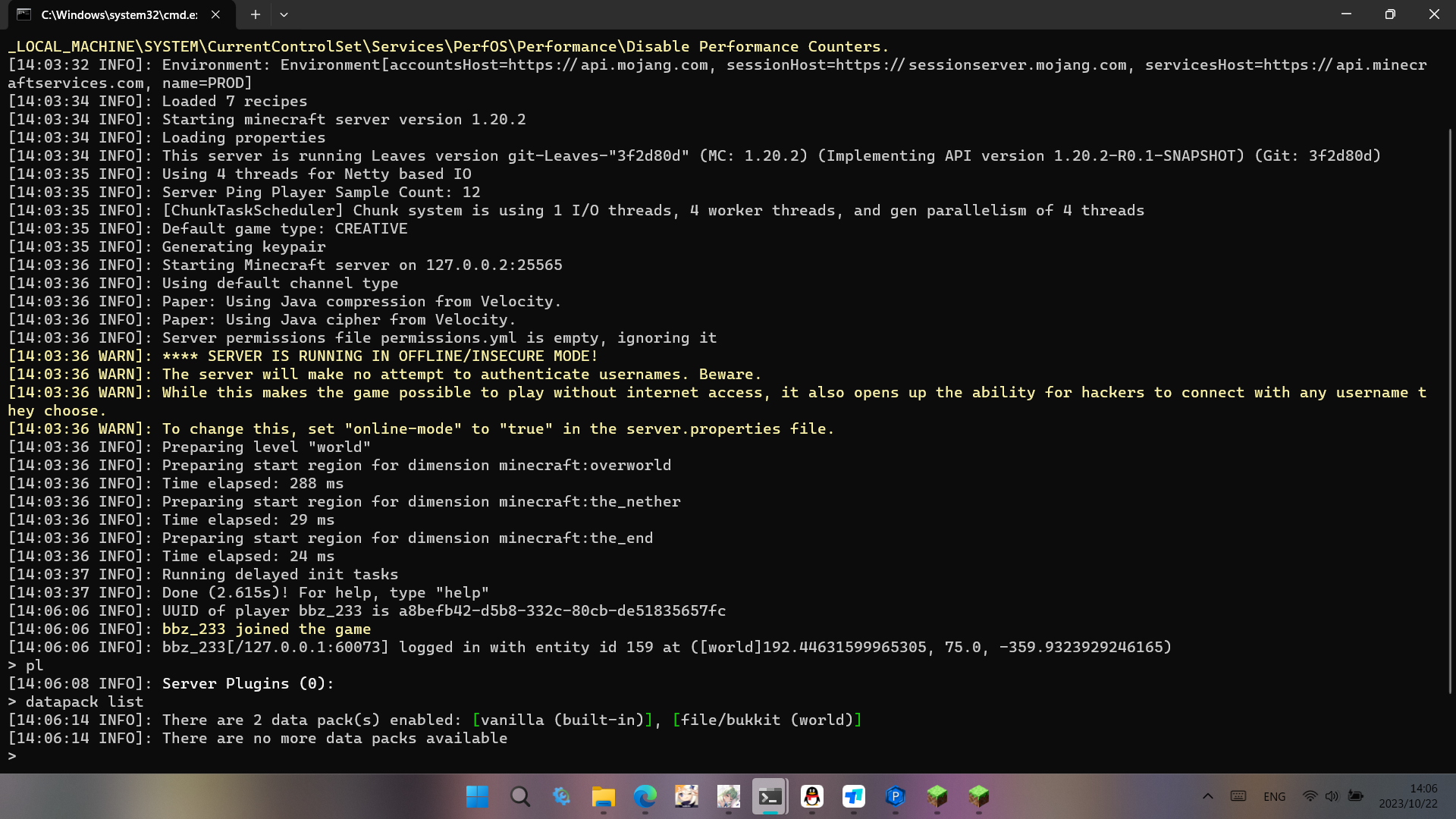Select the cmd.exe terminal tab
The height and width of the screenshot is (819, 1456).
(114, 14)
